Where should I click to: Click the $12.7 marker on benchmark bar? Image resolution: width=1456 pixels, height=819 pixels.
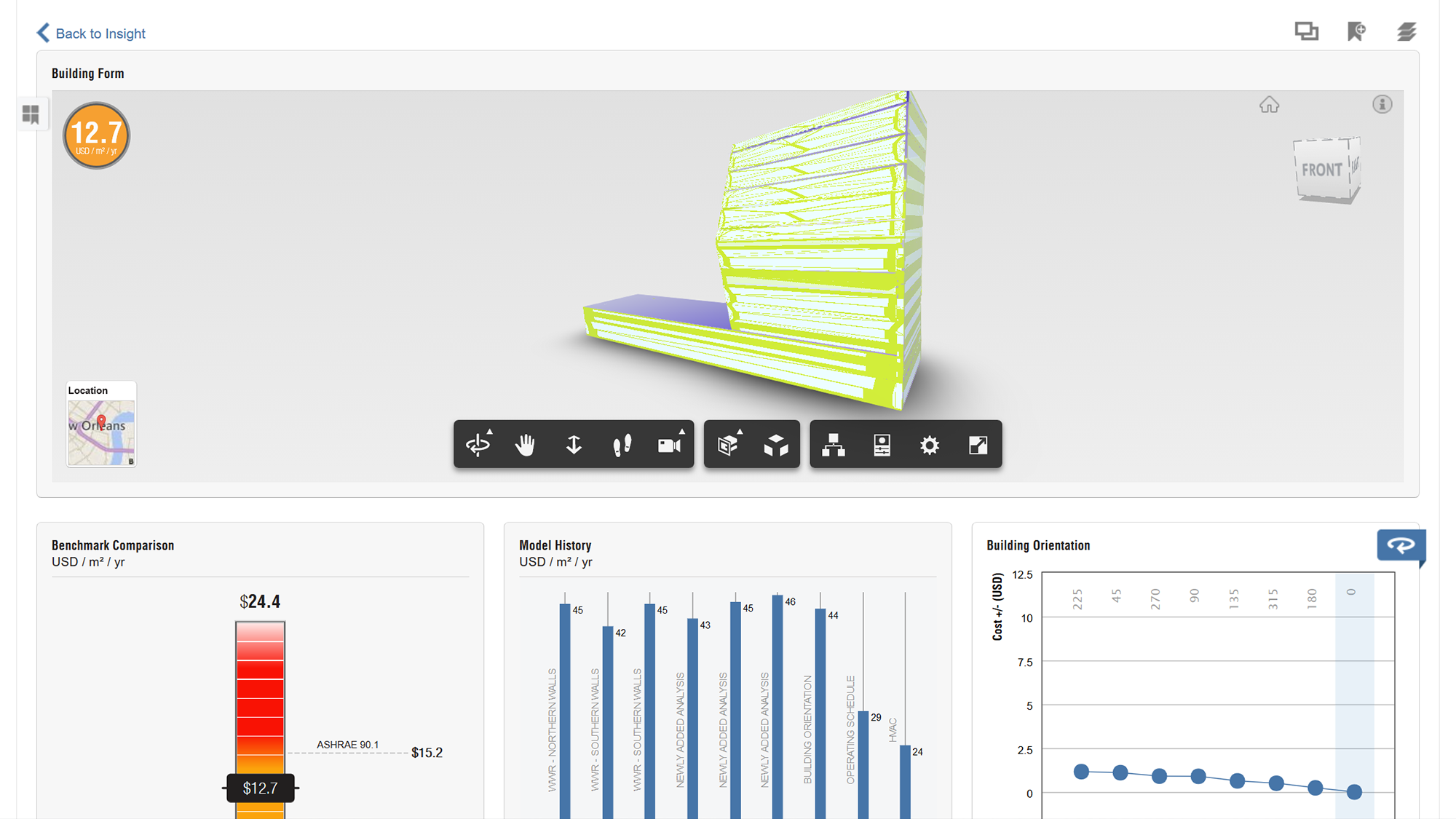point(260,788)
